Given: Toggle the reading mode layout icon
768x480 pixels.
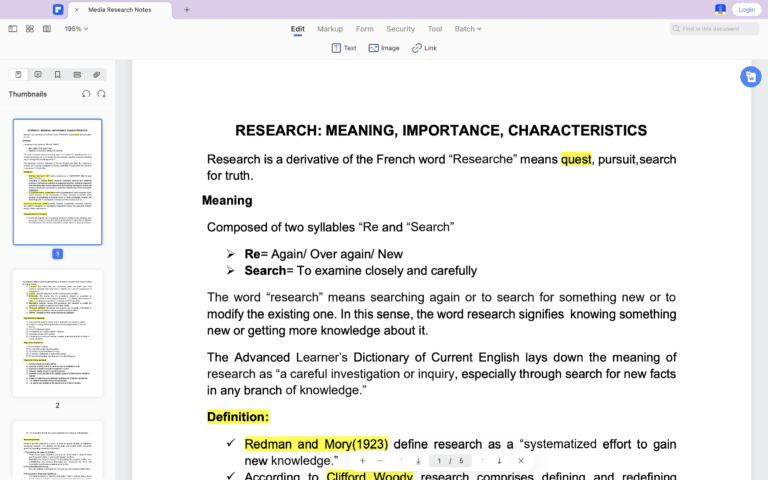Looking at the screenshot, I should tap(47, 29).
